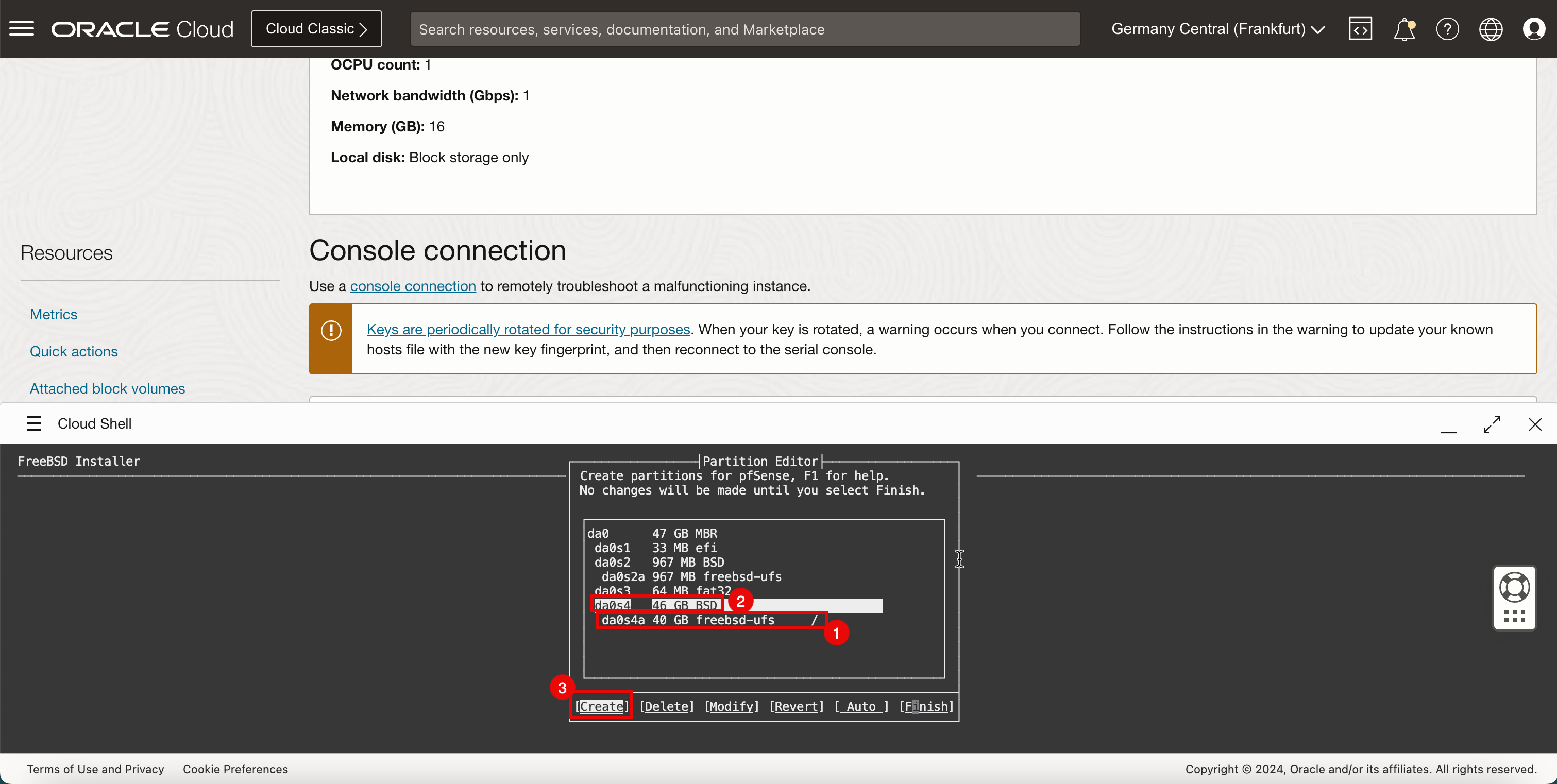Click the [Delete] option in partition editor
Screen dimensions: 1557x784
pyautogui.click(x=665, y=706)
